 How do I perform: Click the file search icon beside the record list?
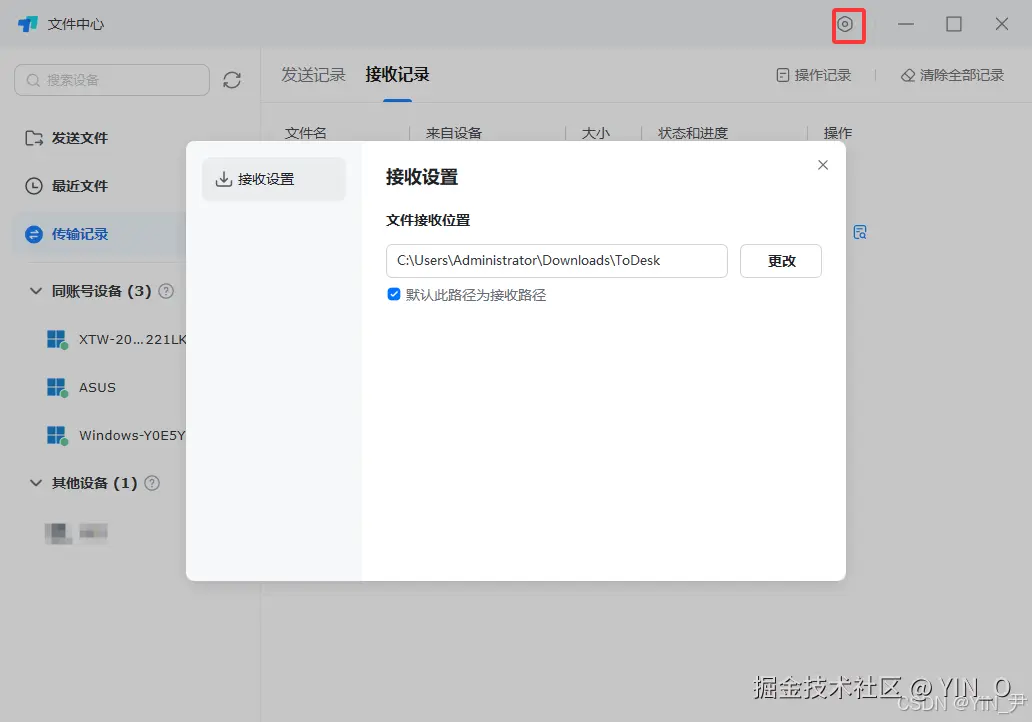click(x=860, y=231)
